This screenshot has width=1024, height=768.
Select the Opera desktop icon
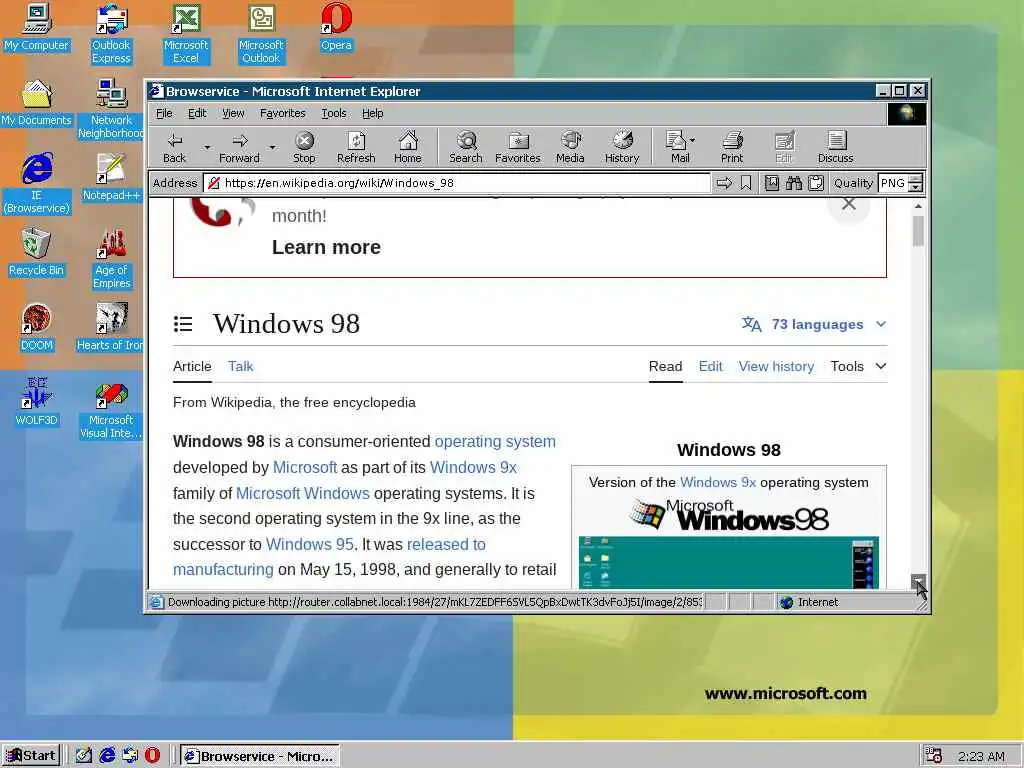point(336,28)
